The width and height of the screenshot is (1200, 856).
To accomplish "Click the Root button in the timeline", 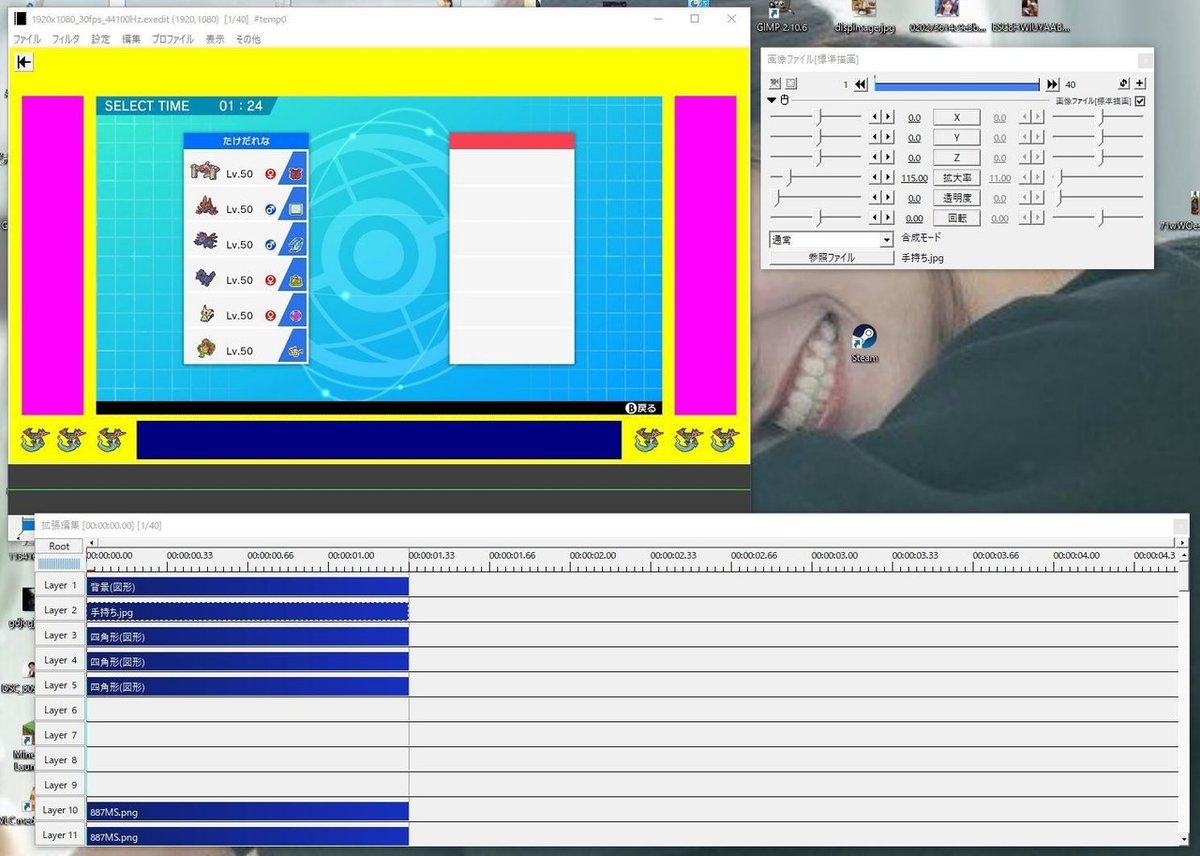I will (59, 547).
